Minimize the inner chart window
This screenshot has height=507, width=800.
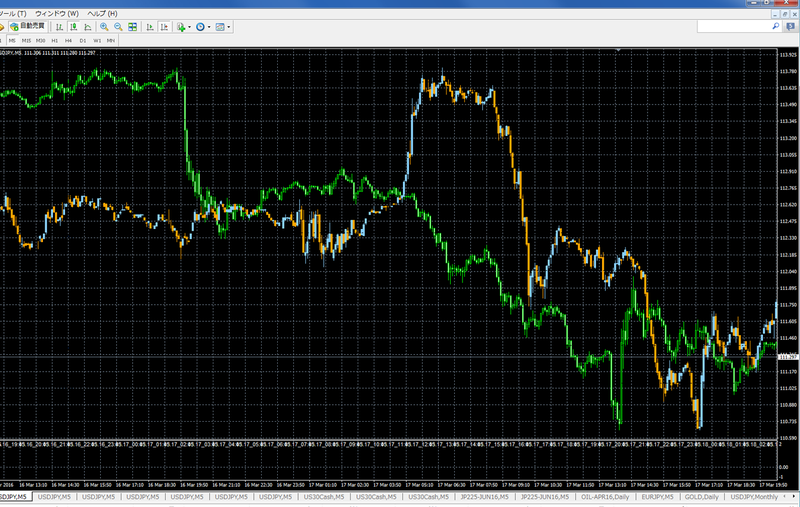click(776, 14)
